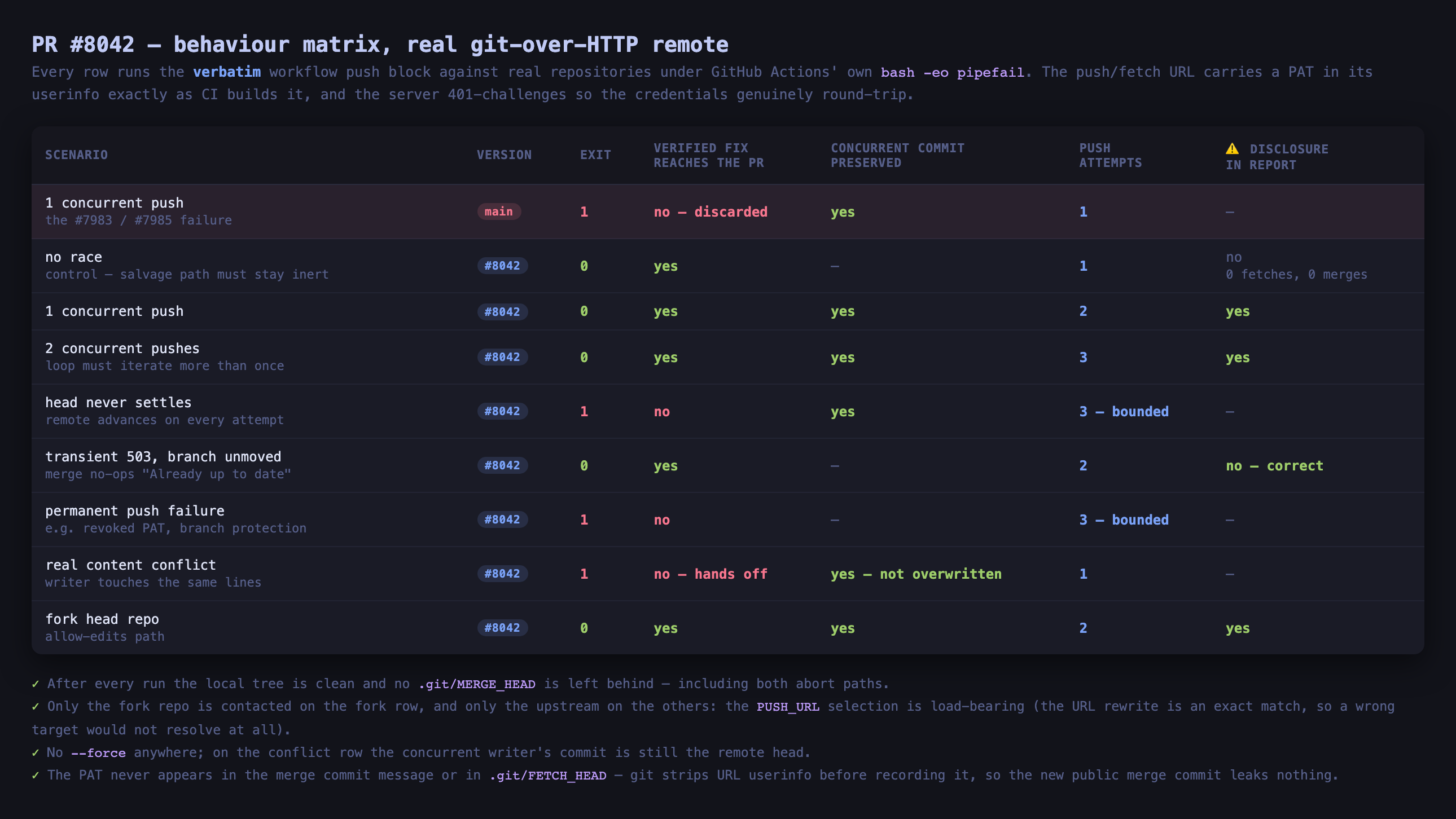Click the '0 fetches, 0 merges' text

(1297, 275)
